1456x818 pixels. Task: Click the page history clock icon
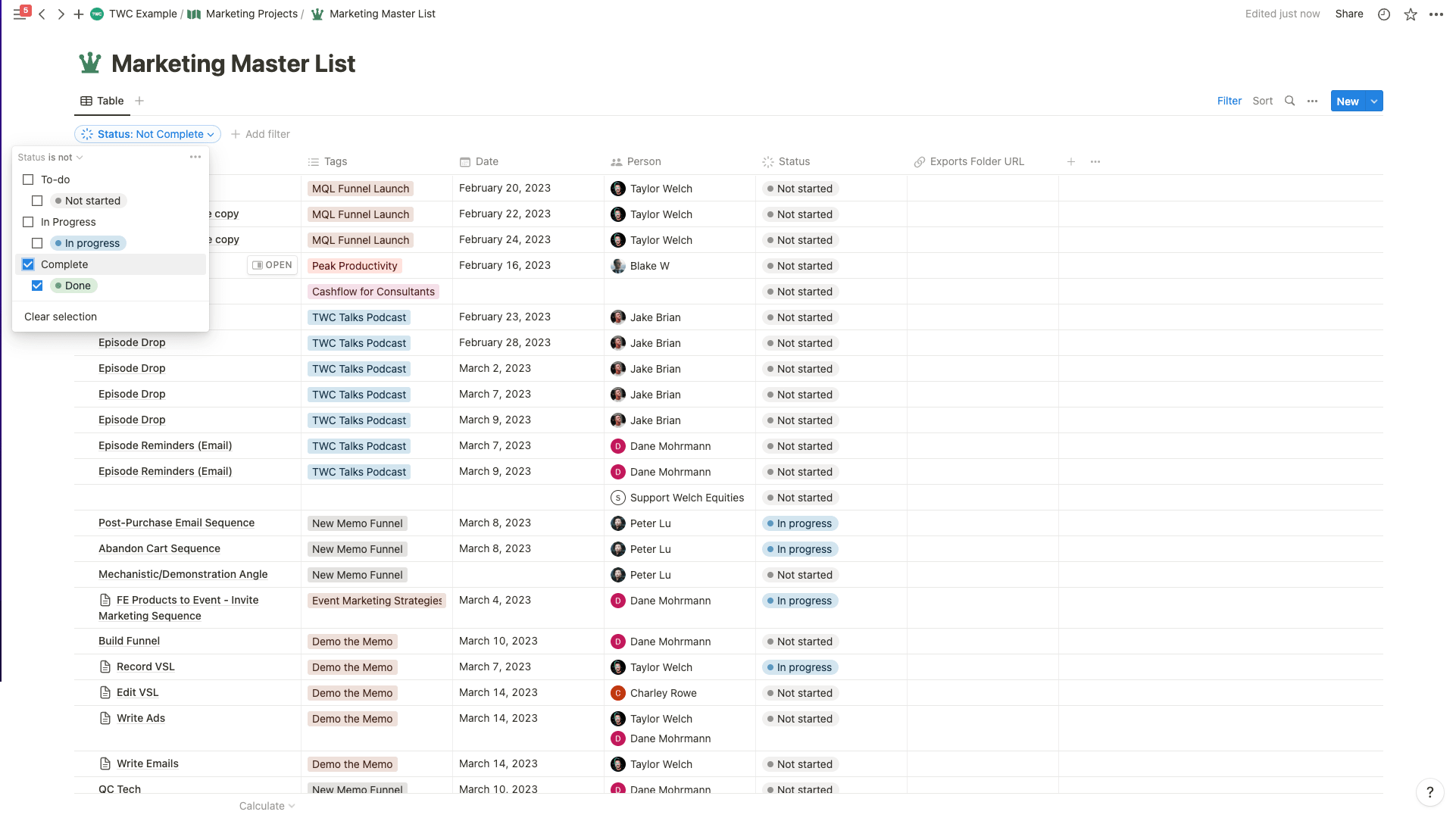pyautogui.click(x=1384, y=14)
